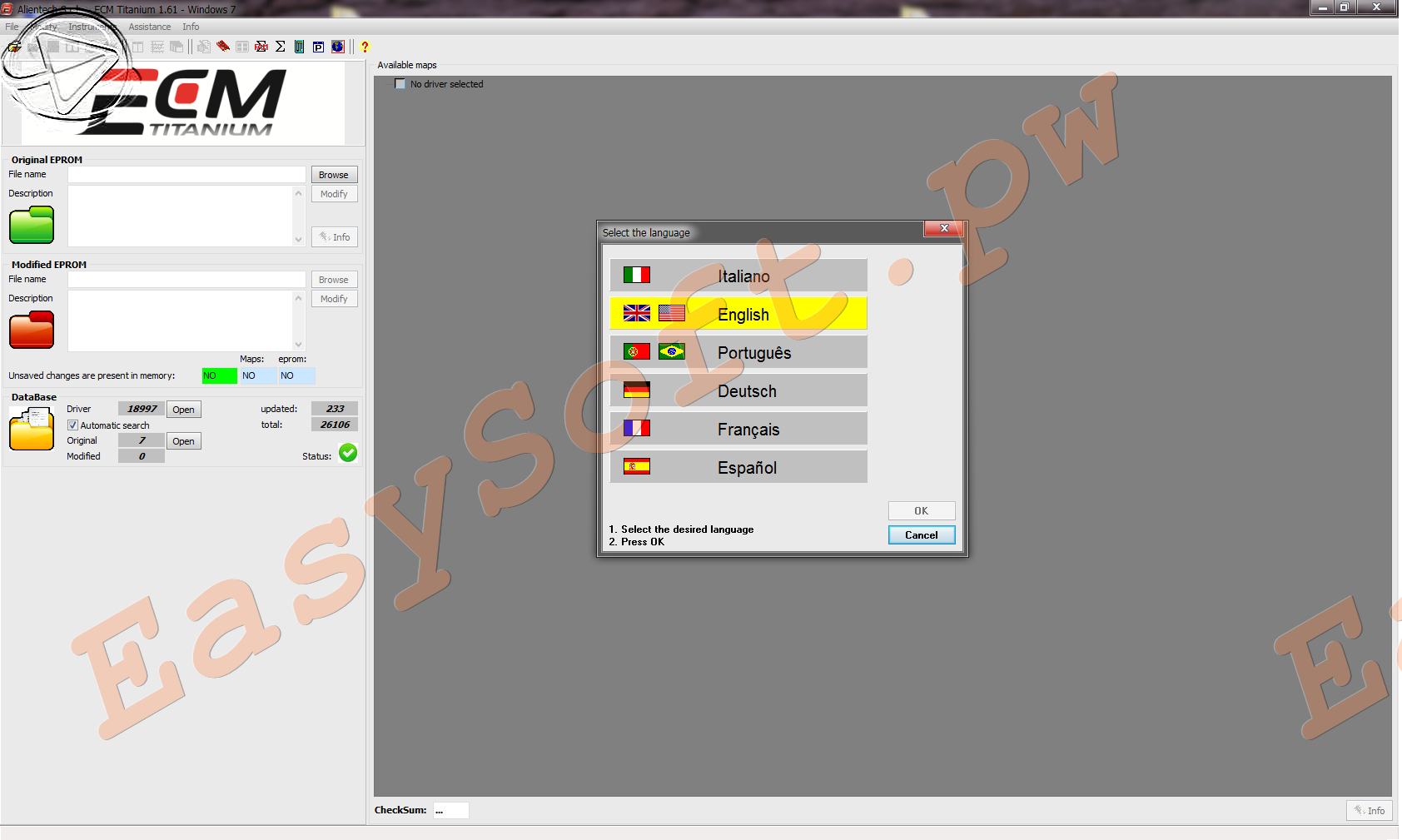Click the Portugal flag icon
Image resolution: width=1402 pixels, height=840 pixels.
tap(637, 351)
